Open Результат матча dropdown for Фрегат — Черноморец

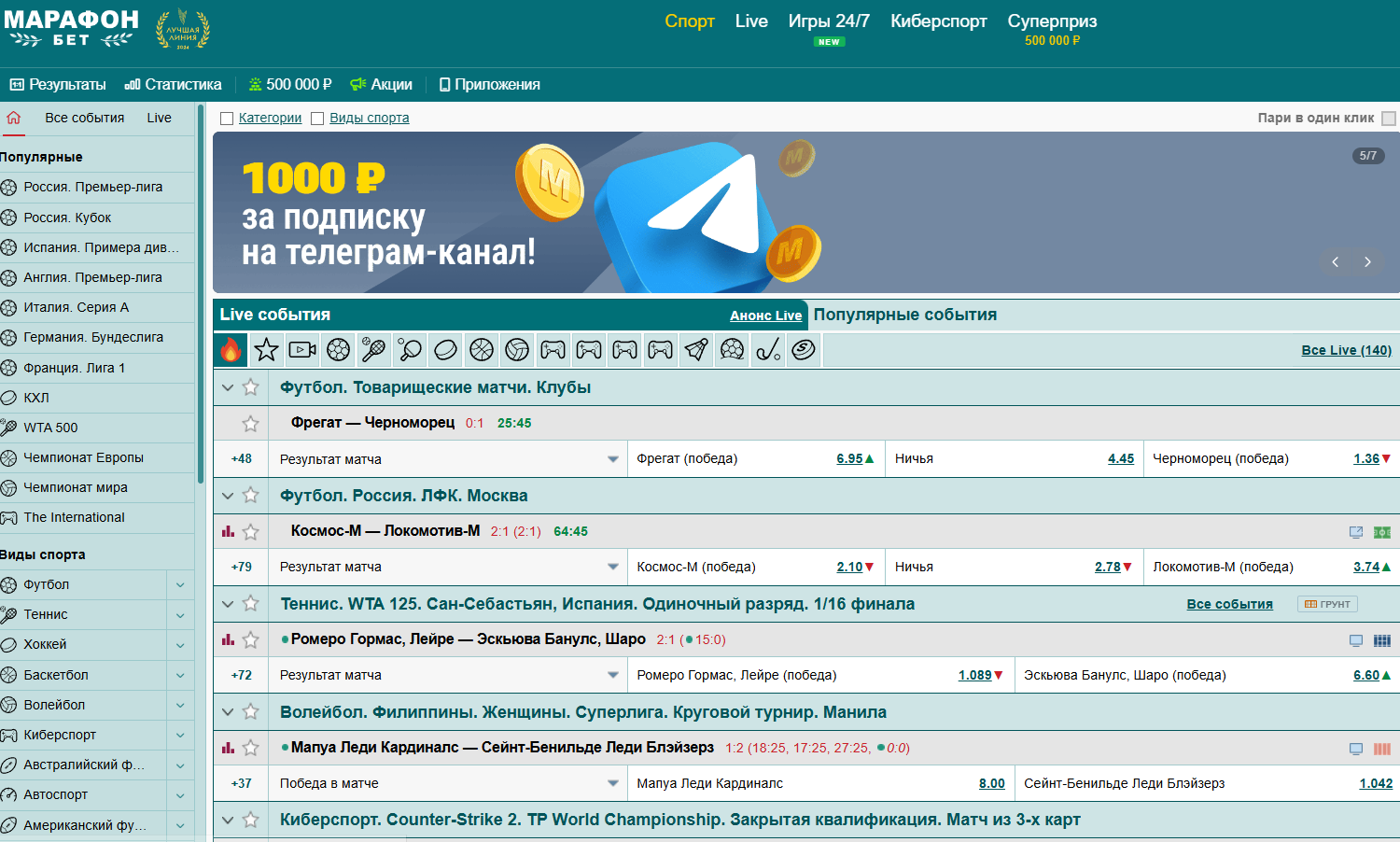tap(449, 459)
